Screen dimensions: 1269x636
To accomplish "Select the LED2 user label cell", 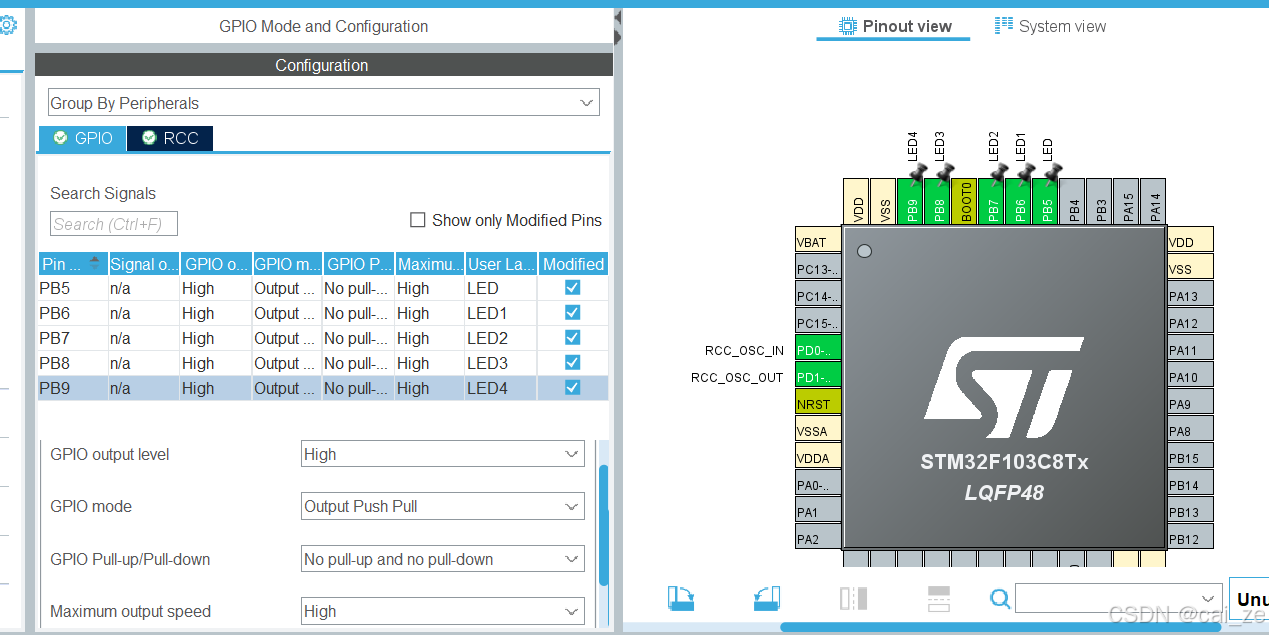I will [501, 338].
